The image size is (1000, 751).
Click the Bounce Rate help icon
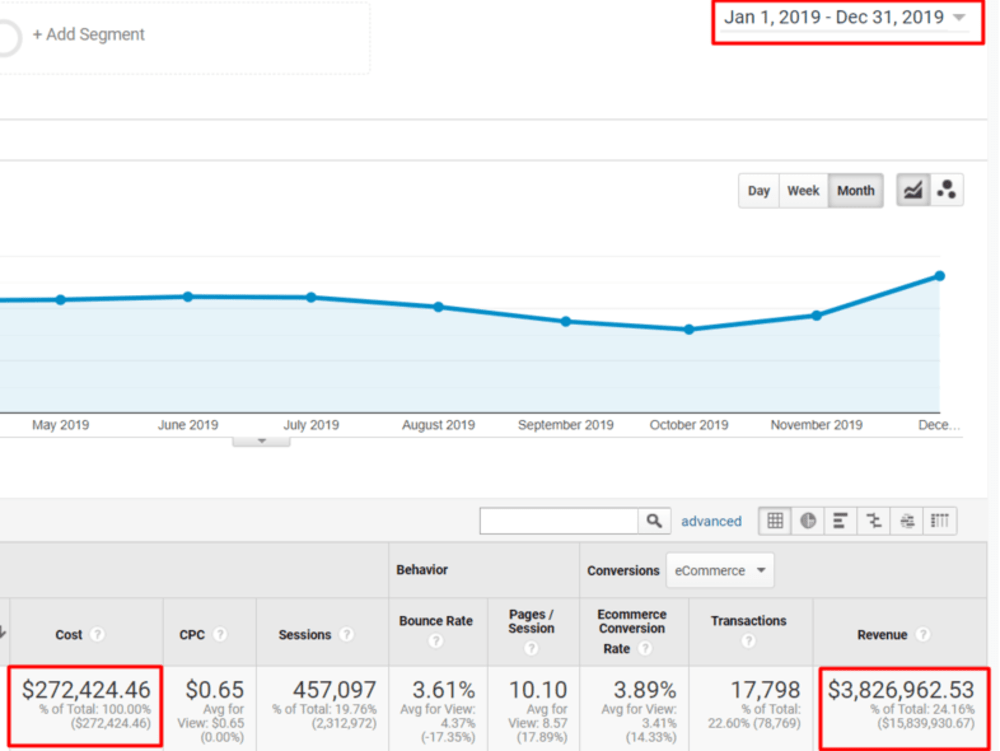436,641
